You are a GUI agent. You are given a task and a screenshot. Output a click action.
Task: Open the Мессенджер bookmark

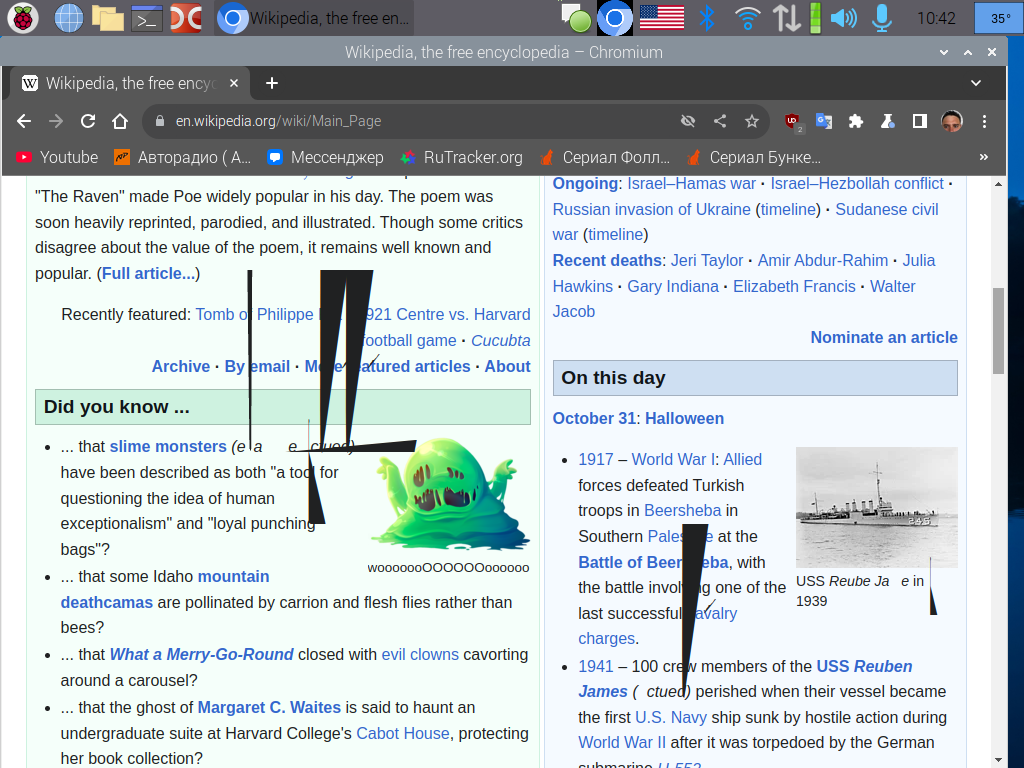point(326,157)
